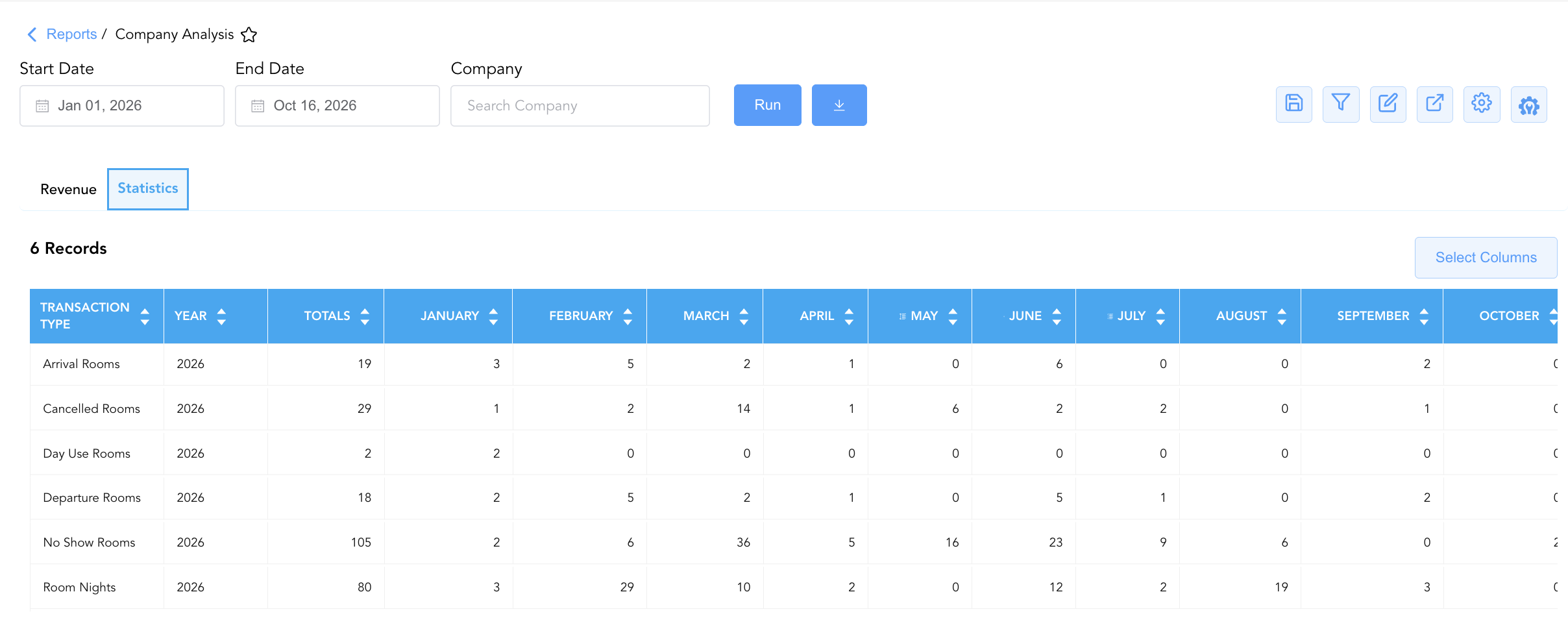
Task: Click the End Date field Oct 16, 2026
Action: coord(337,106)
